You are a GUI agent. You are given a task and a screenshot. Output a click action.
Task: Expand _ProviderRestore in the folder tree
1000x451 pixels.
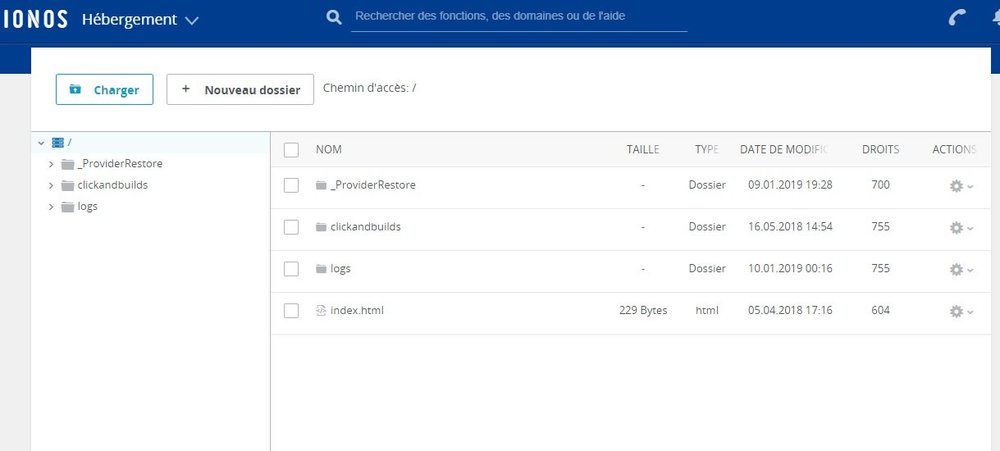[51, 164]
